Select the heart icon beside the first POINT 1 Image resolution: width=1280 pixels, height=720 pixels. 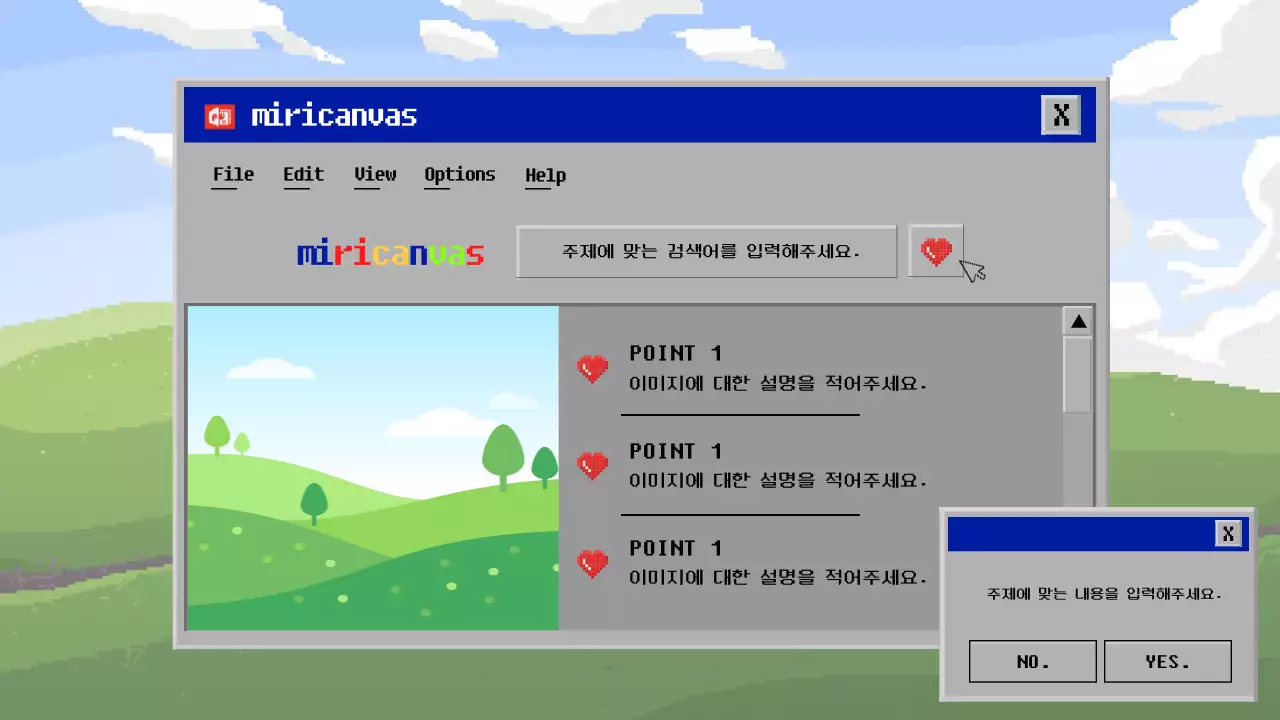(x=593, y=369)
